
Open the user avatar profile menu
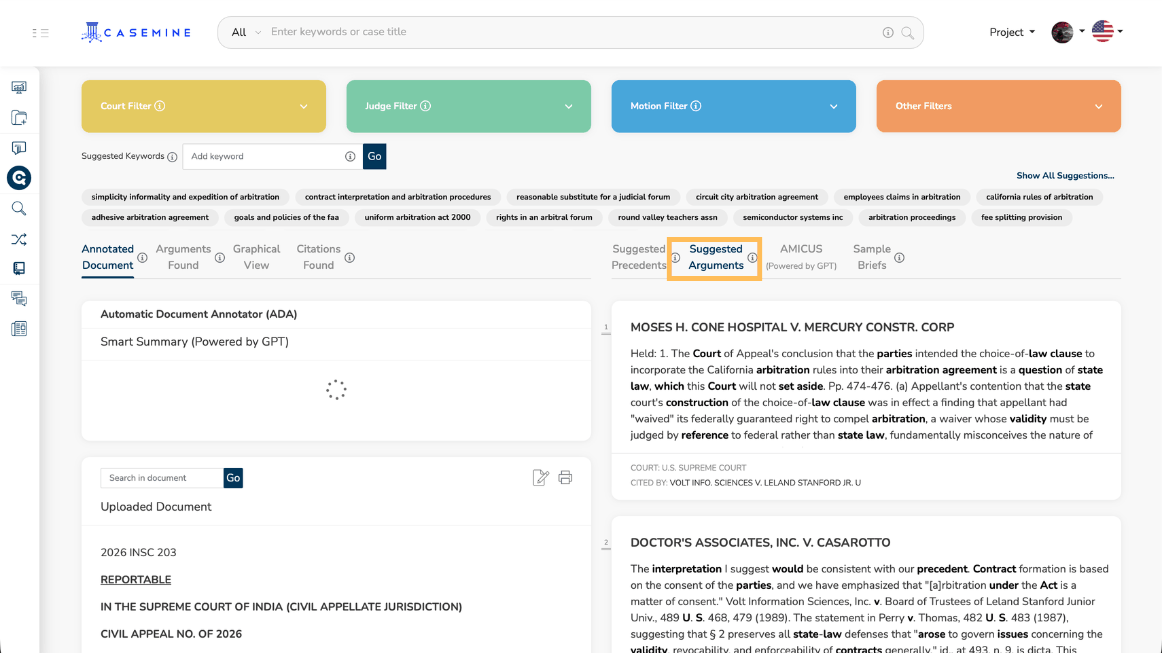click(1062, 33)
